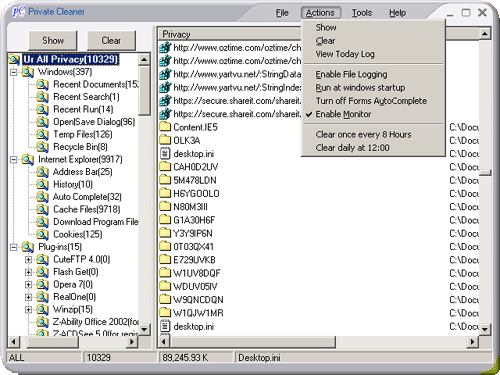500x375 pixels.
Task: Click file list horizontal scrollbar thumb
Action: [252, 342]
